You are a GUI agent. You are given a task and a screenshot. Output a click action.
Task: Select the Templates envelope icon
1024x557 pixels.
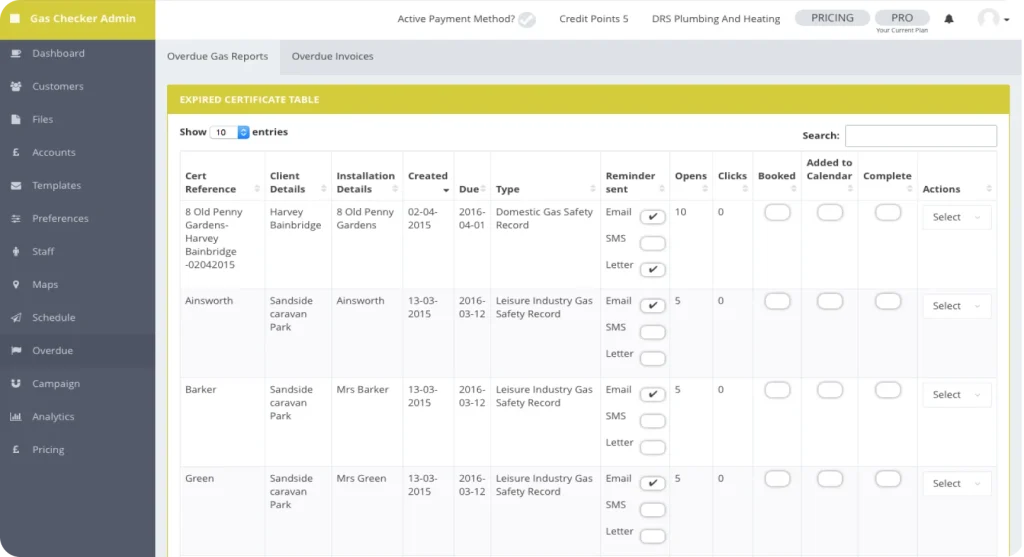16,186
